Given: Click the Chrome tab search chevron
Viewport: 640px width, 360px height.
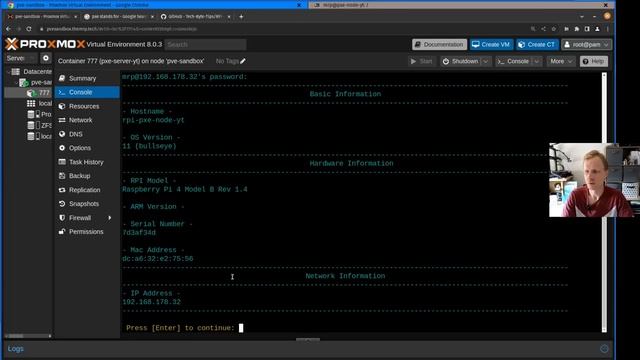Looking at the screenshot, I should pyautogui.click(x=582, y=17).
